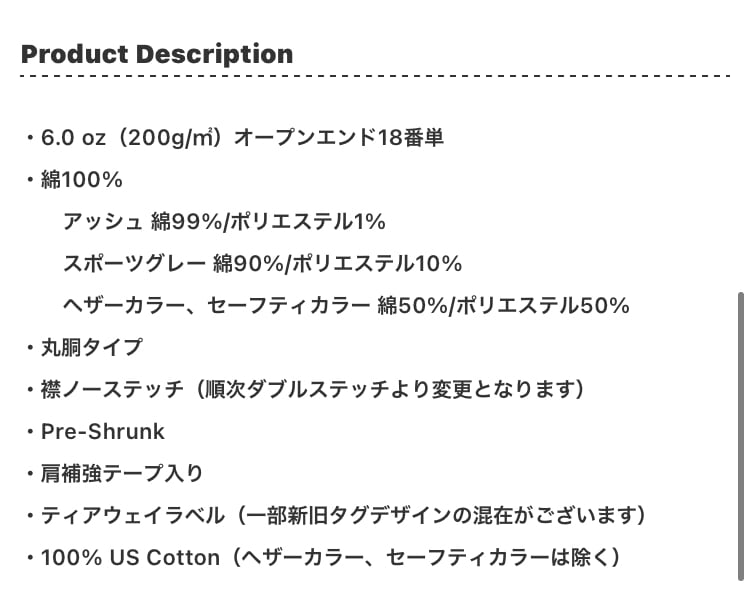Screen dimensions: 750x597
Task: Click 綿50%/ポリエステル50% composition text
Action: (503, 306)
